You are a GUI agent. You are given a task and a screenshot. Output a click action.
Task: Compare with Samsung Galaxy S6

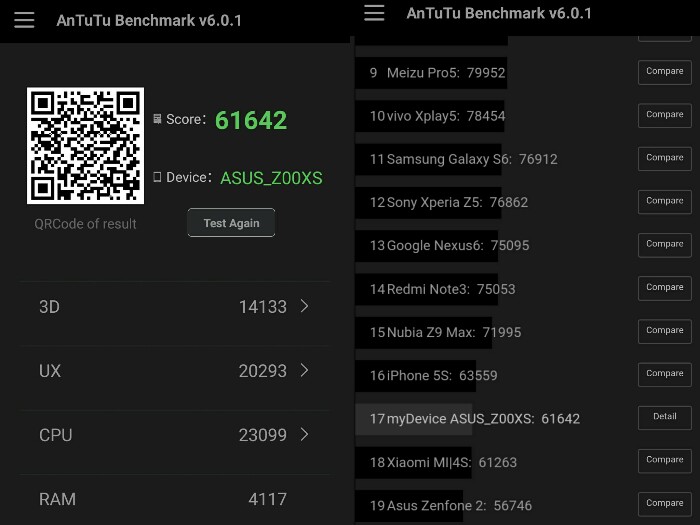pos(665,158)
